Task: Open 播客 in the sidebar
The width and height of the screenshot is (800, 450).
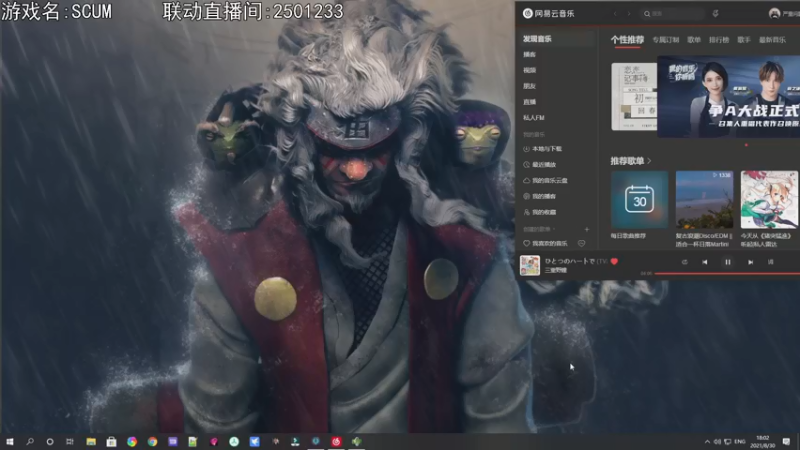Action: pos(529,55)
